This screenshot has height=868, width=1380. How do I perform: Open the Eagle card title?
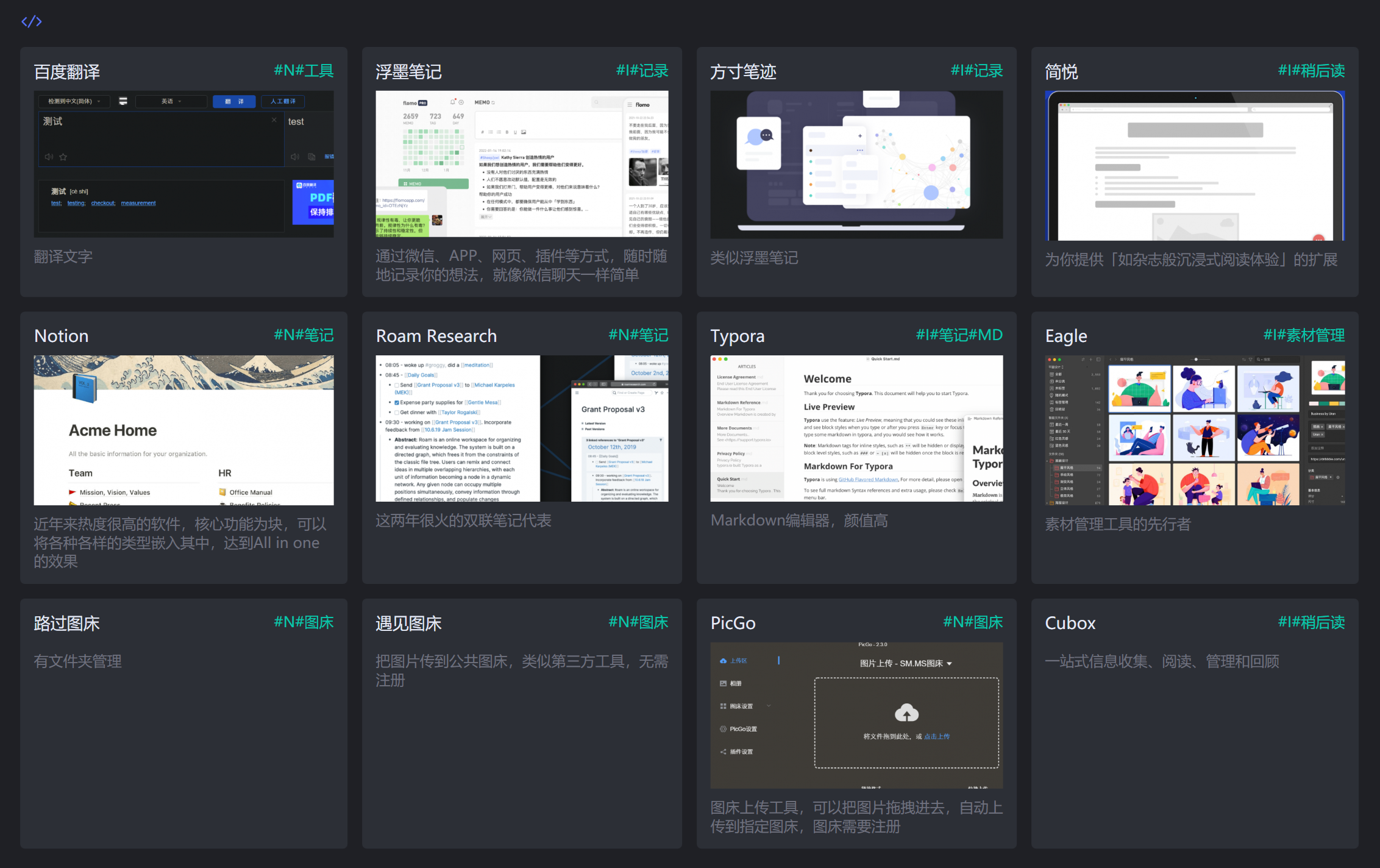point(1066,336)
